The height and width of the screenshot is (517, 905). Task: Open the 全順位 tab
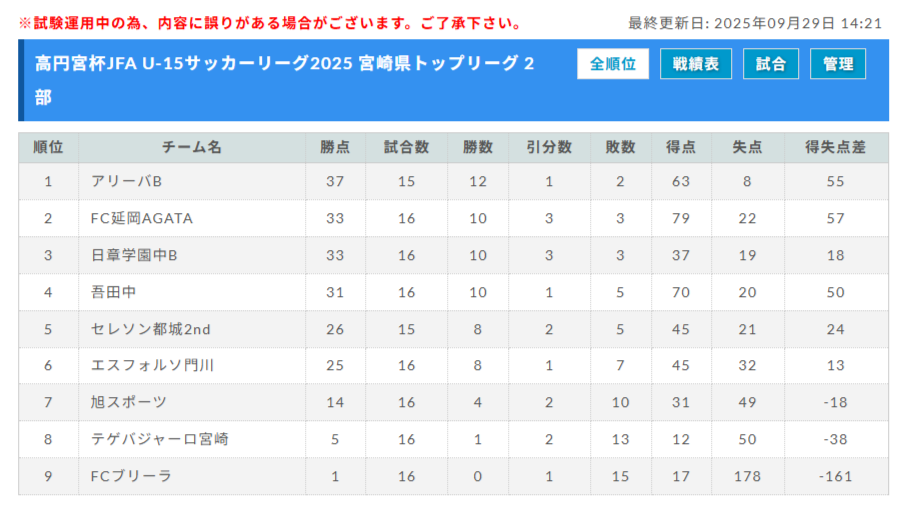613,64
